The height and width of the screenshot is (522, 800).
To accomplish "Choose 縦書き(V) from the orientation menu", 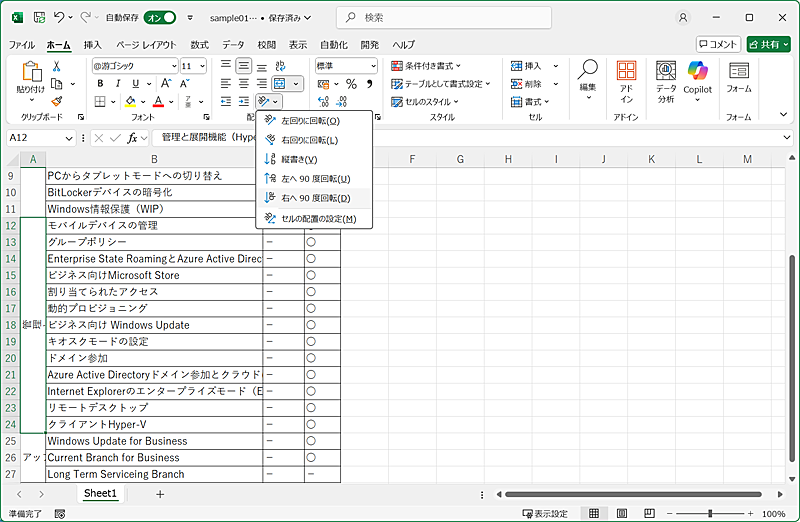I will 298,159.
